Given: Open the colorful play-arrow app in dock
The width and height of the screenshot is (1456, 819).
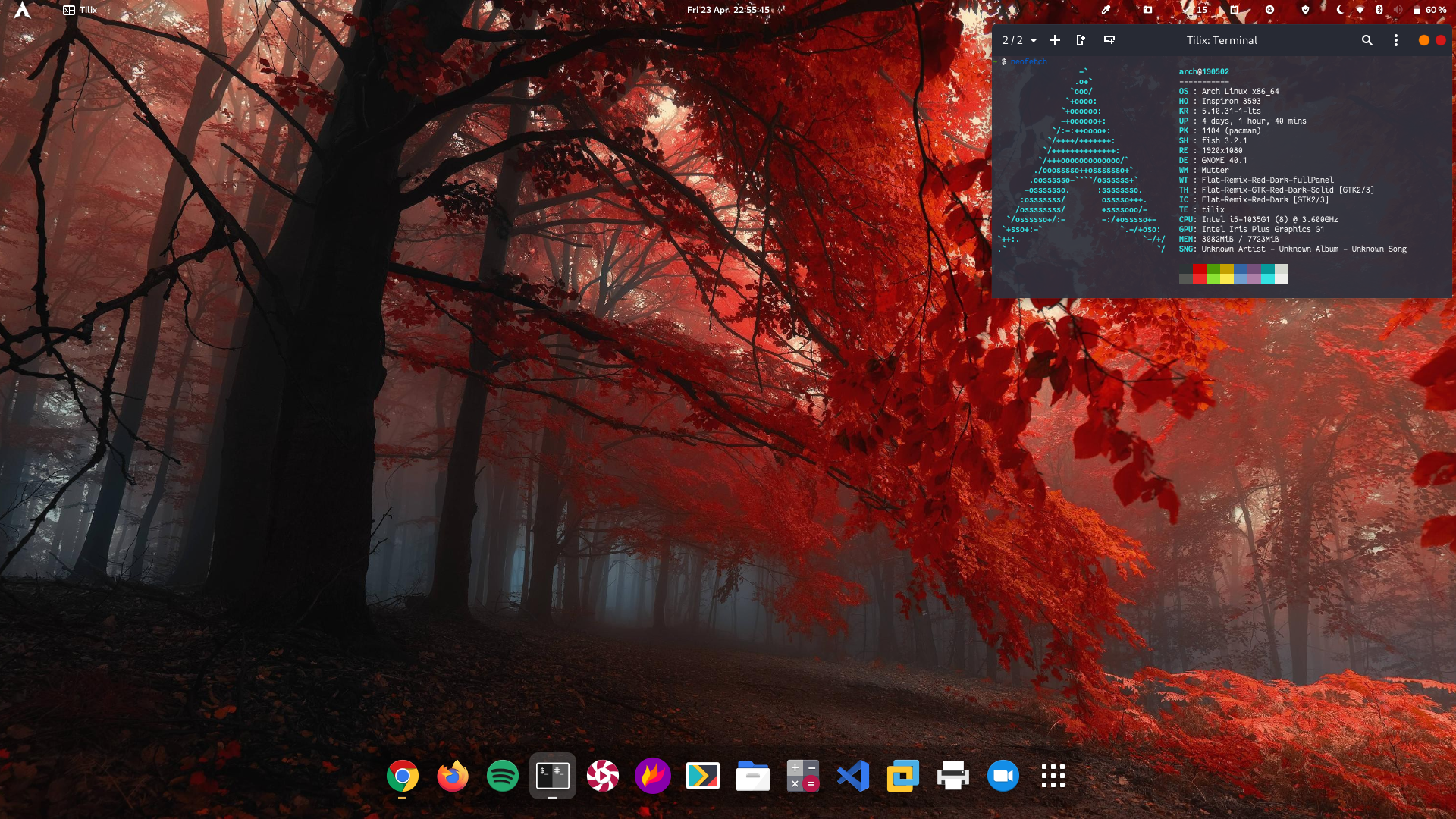Looking at the screenshot, I should 703,776.
